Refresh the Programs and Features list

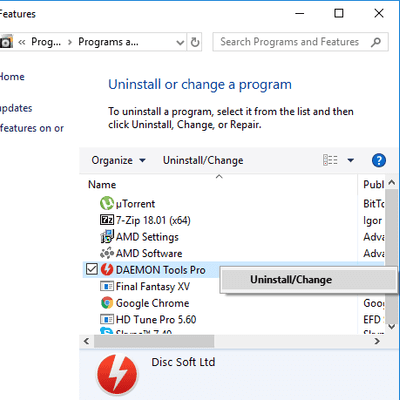pyautogui.click(x=195, y=42)
